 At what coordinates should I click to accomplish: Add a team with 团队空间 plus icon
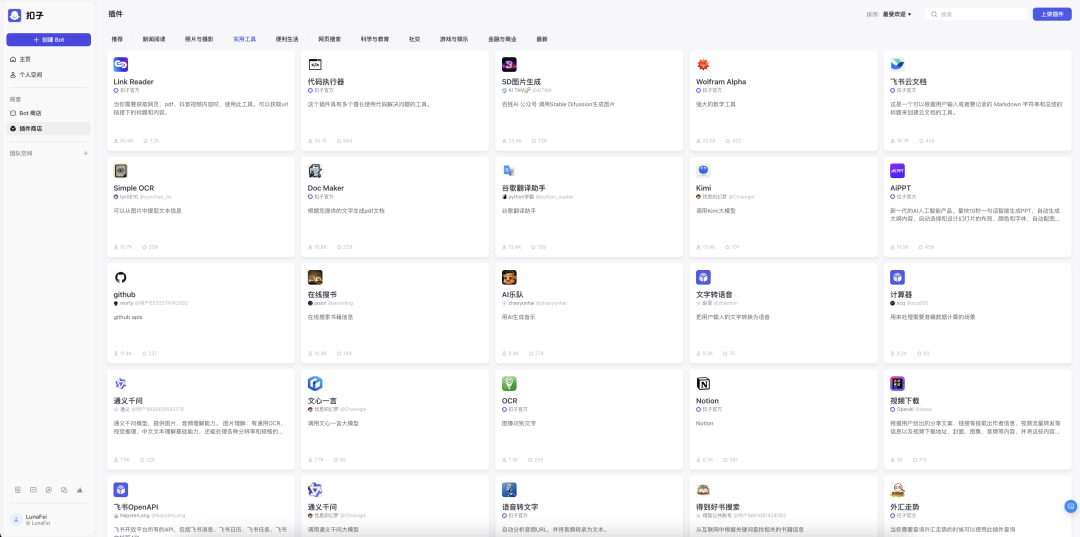point(85,153)
